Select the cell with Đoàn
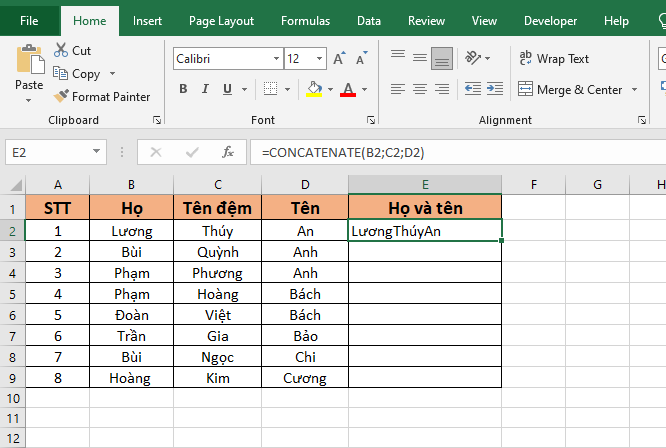 (x=132, y=315)
